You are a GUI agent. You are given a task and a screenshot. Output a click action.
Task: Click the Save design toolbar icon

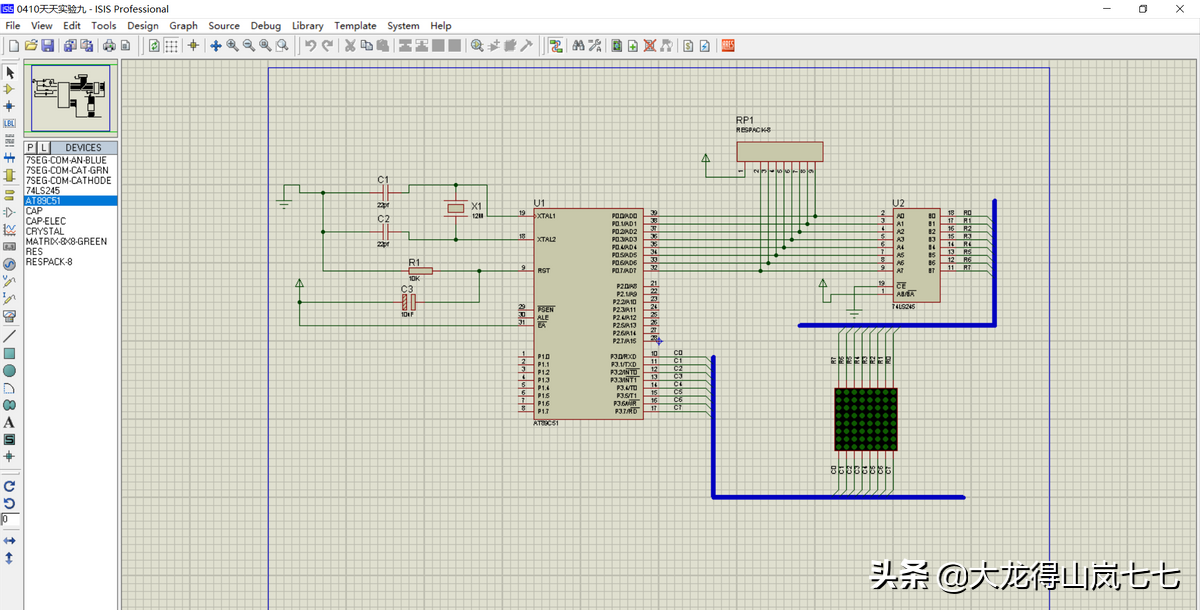point(47,45)
